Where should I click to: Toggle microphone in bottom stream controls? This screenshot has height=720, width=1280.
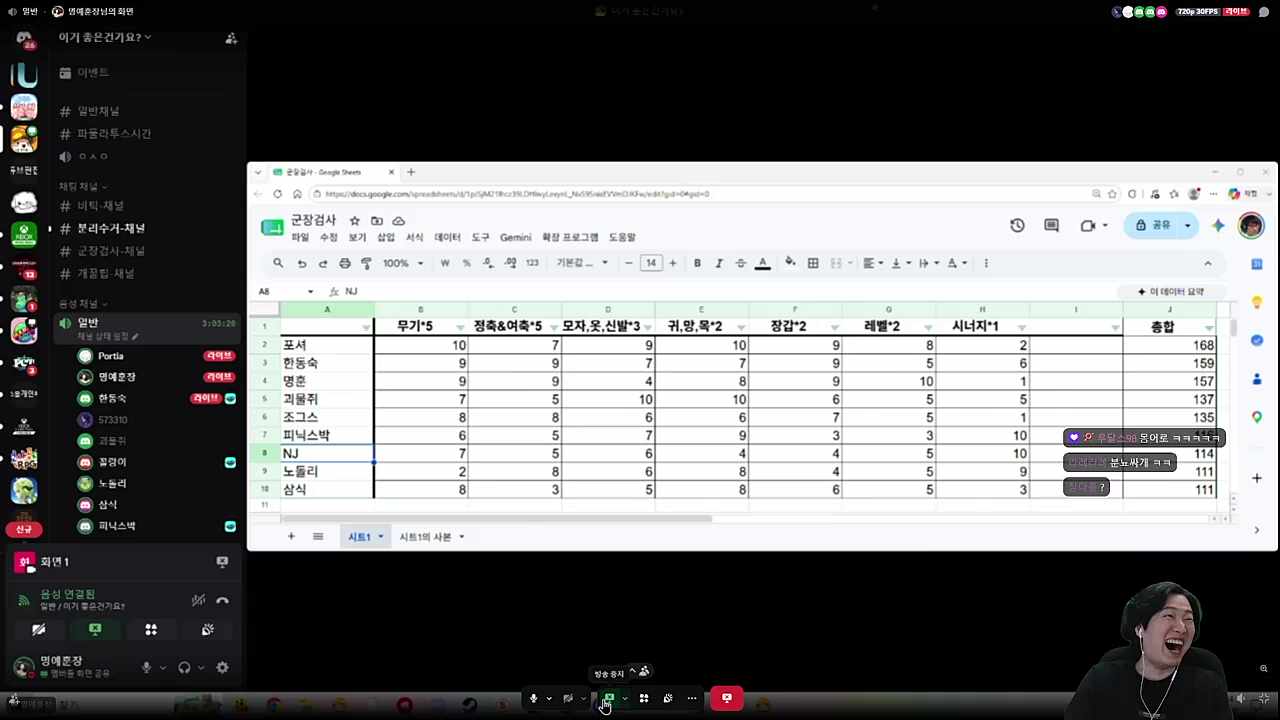click(533, 698)
